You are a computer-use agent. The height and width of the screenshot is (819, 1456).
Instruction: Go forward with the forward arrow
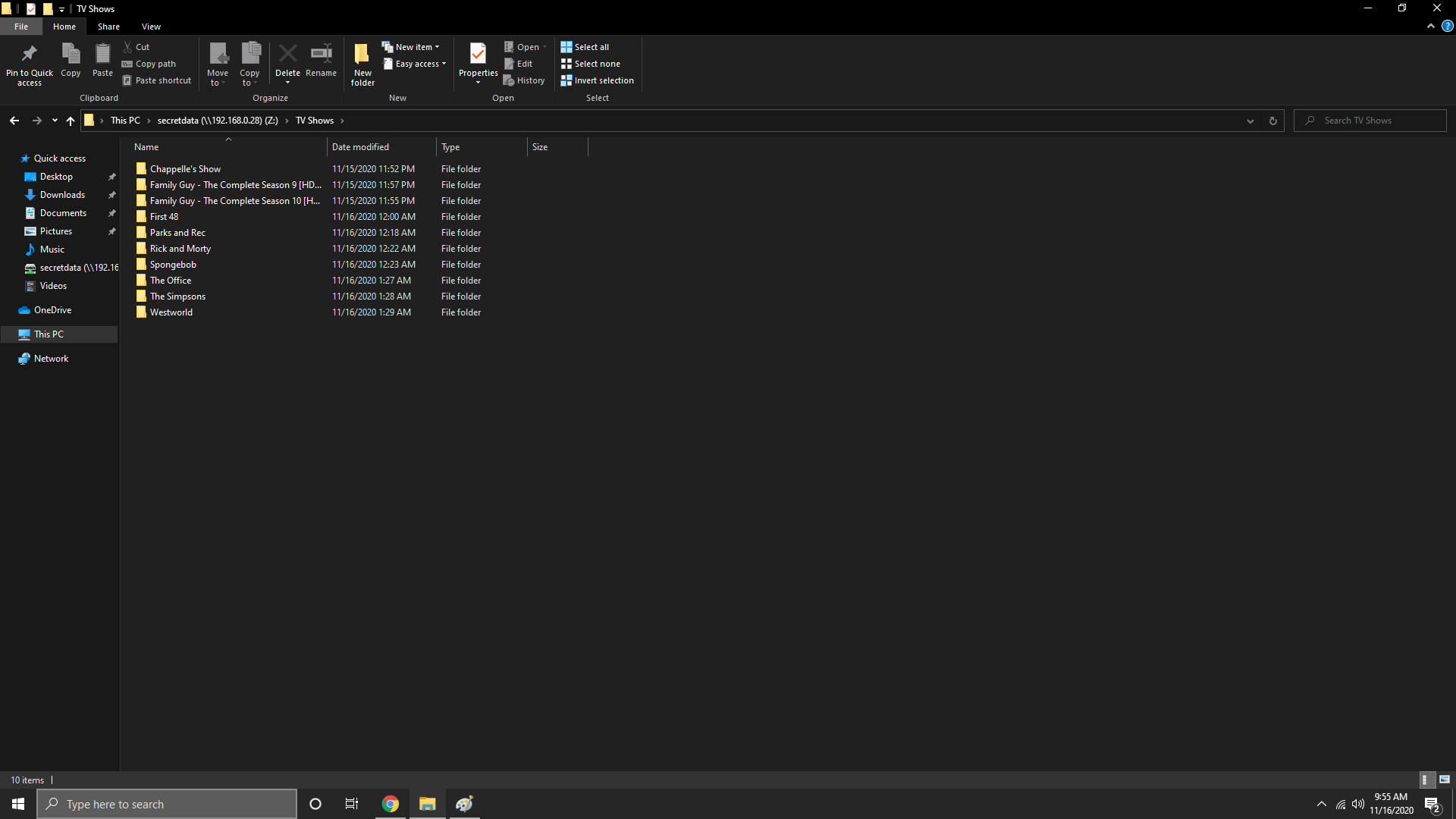[36, 121]
